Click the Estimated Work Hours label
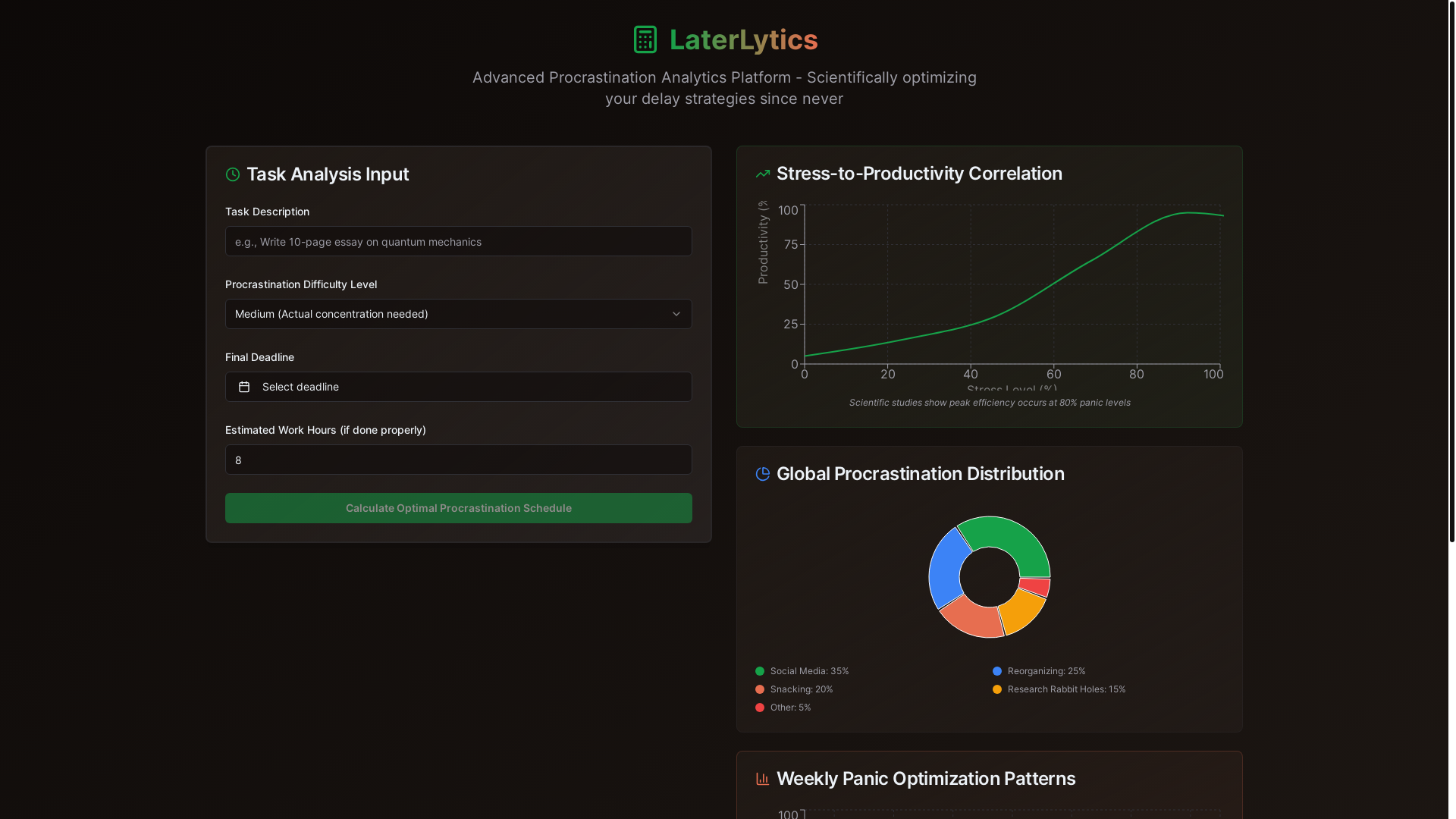 [x=325, y=430]
